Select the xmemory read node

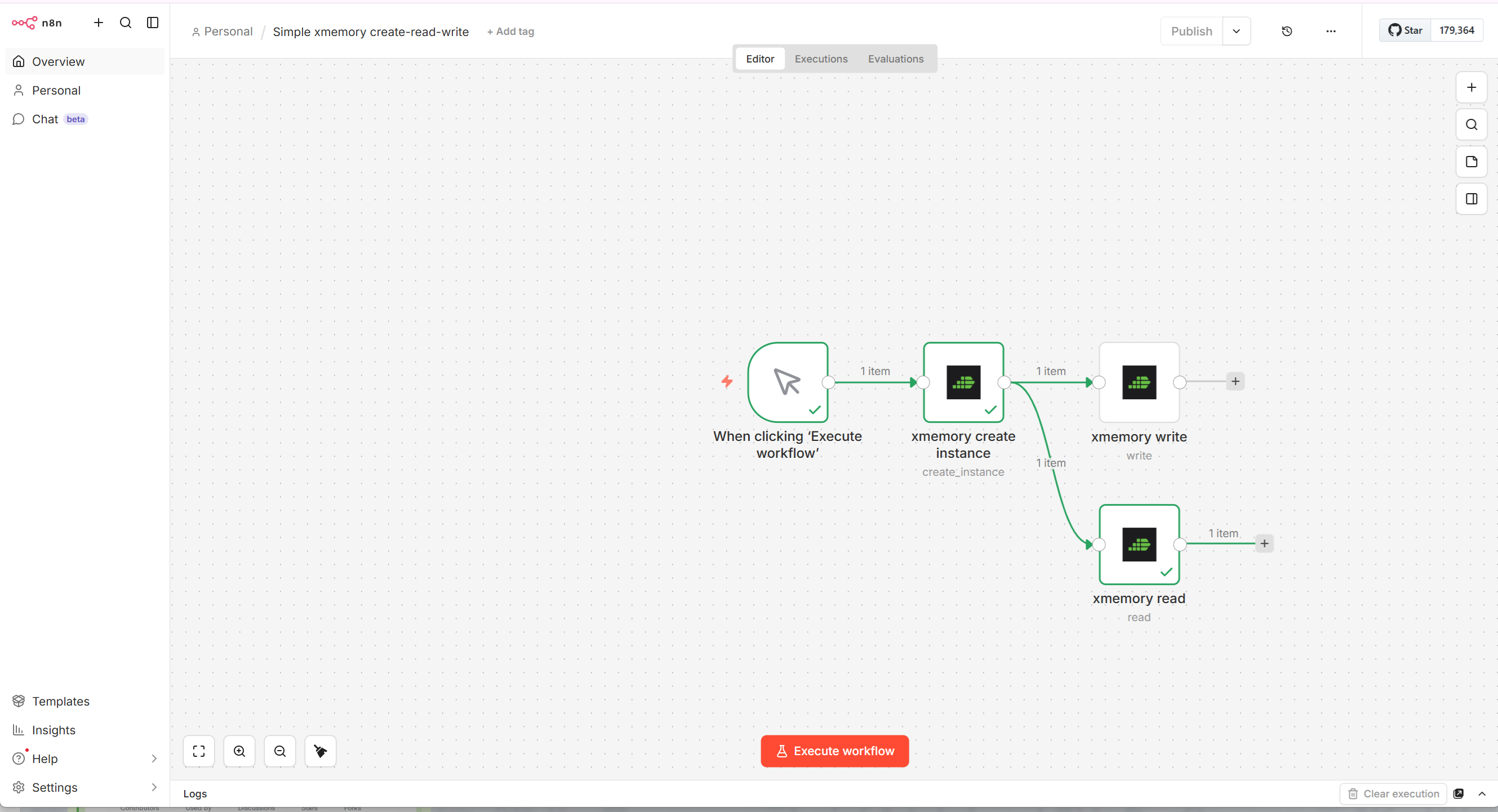pyautogui.click(x=1139, y=544)
